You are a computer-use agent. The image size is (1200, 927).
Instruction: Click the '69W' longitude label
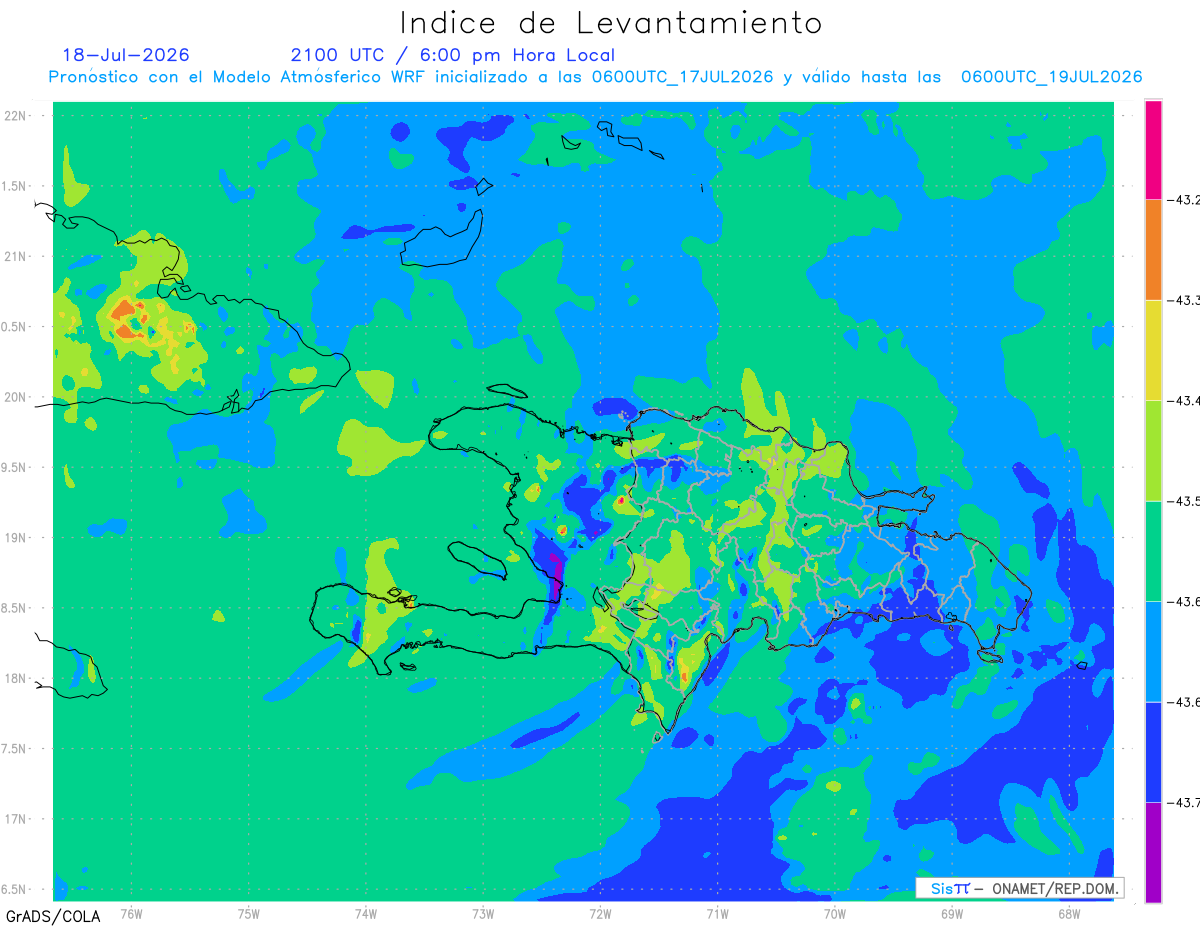952,914
